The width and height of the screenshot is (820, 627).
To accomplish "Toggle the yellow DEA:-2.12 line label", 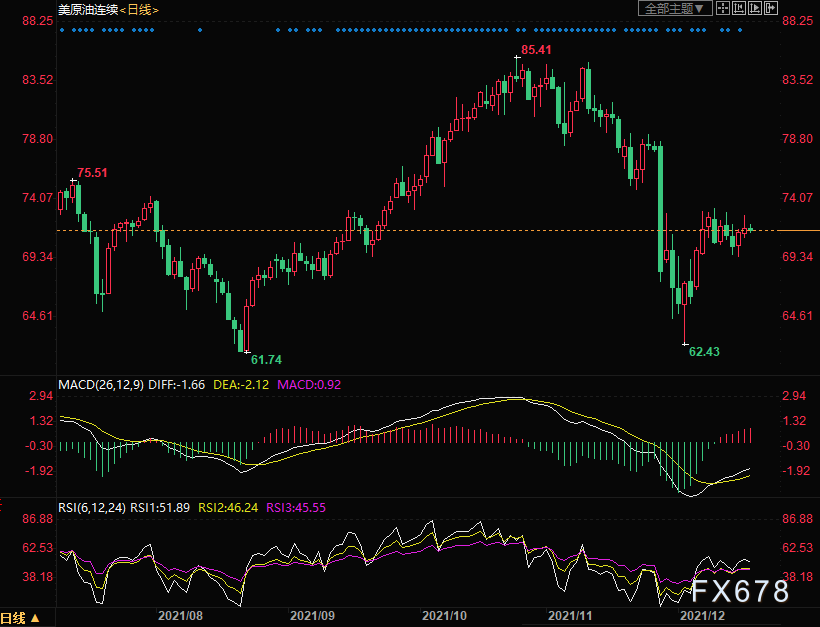I will (x=241, y=384).
